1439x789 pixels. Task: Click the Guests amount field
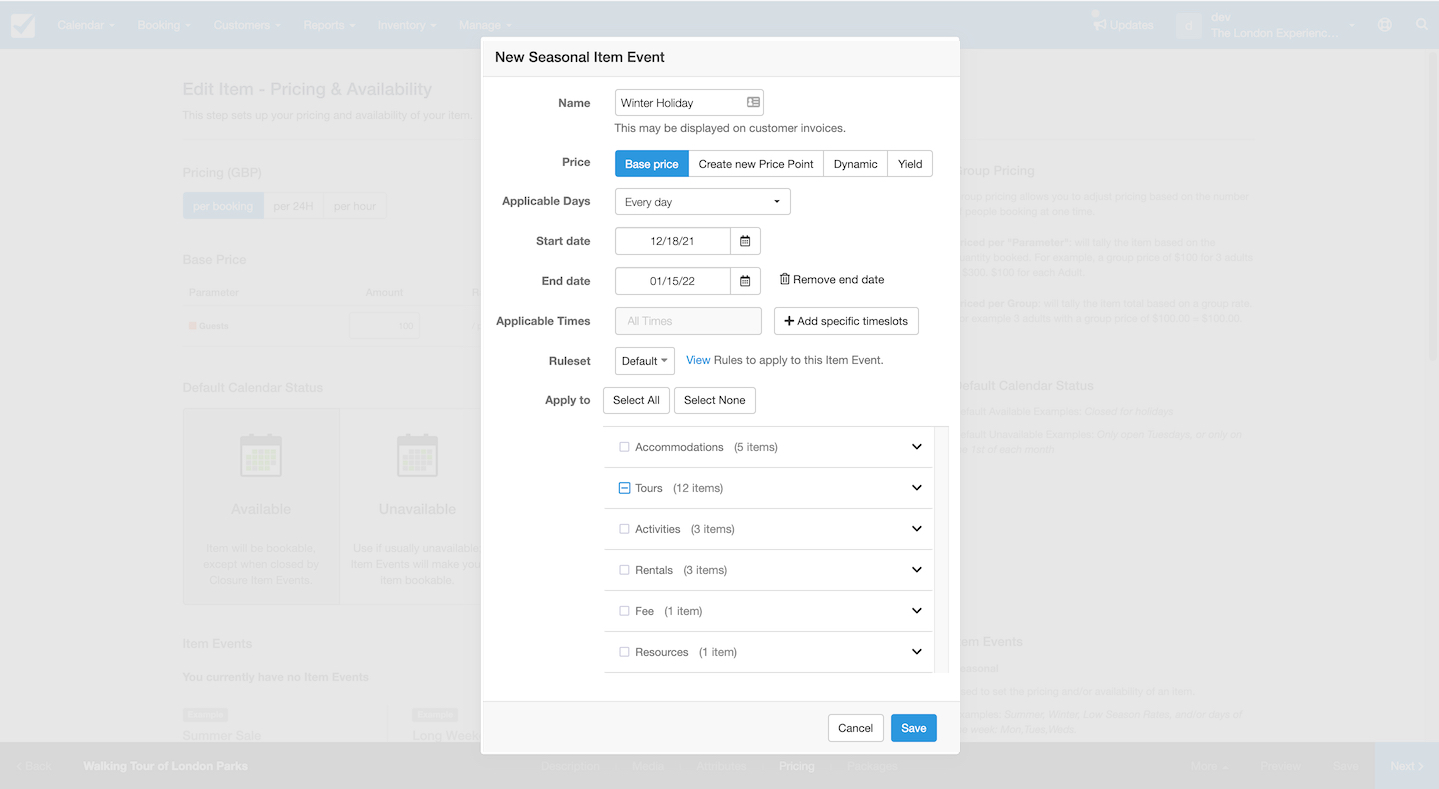[384, 326]
